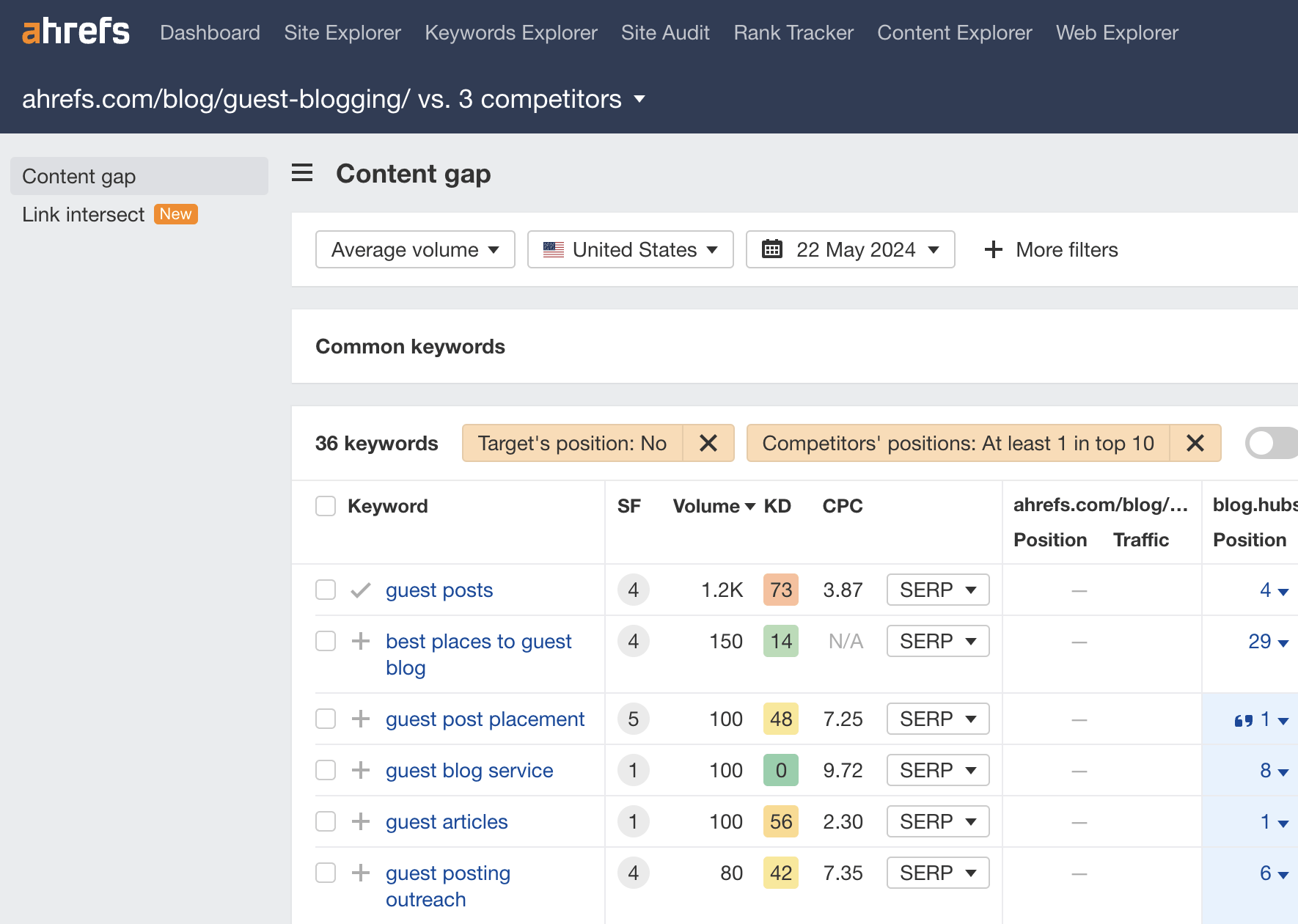This screenshot has width=1298, height=924.
Task: Click the ahrefs logo
Action: tap(75, 31)
